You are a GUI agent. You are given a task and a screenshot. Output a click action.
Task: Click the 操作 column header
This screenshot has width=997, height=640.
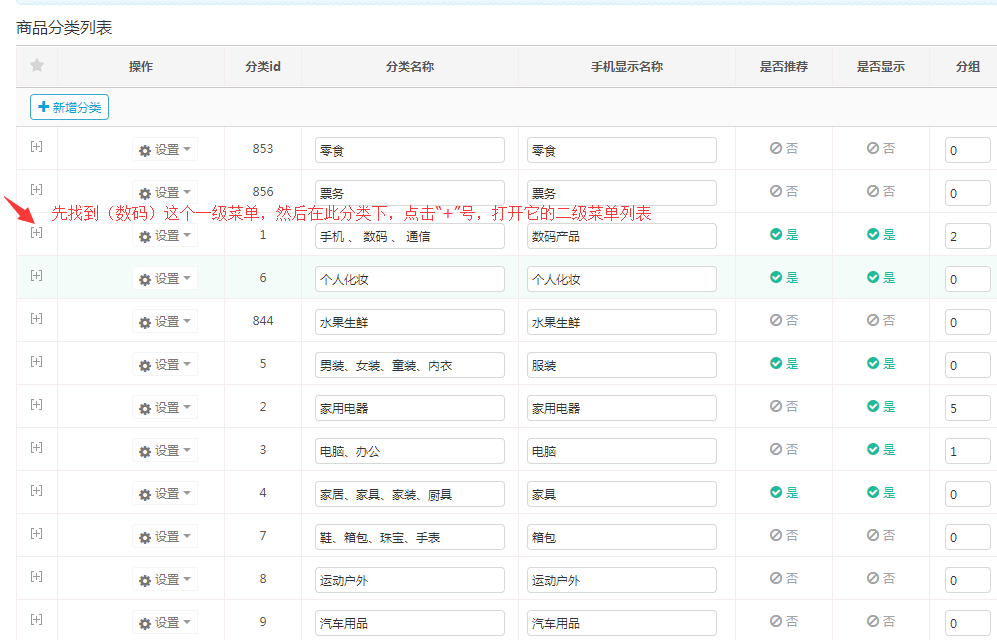tap(141, 66)
